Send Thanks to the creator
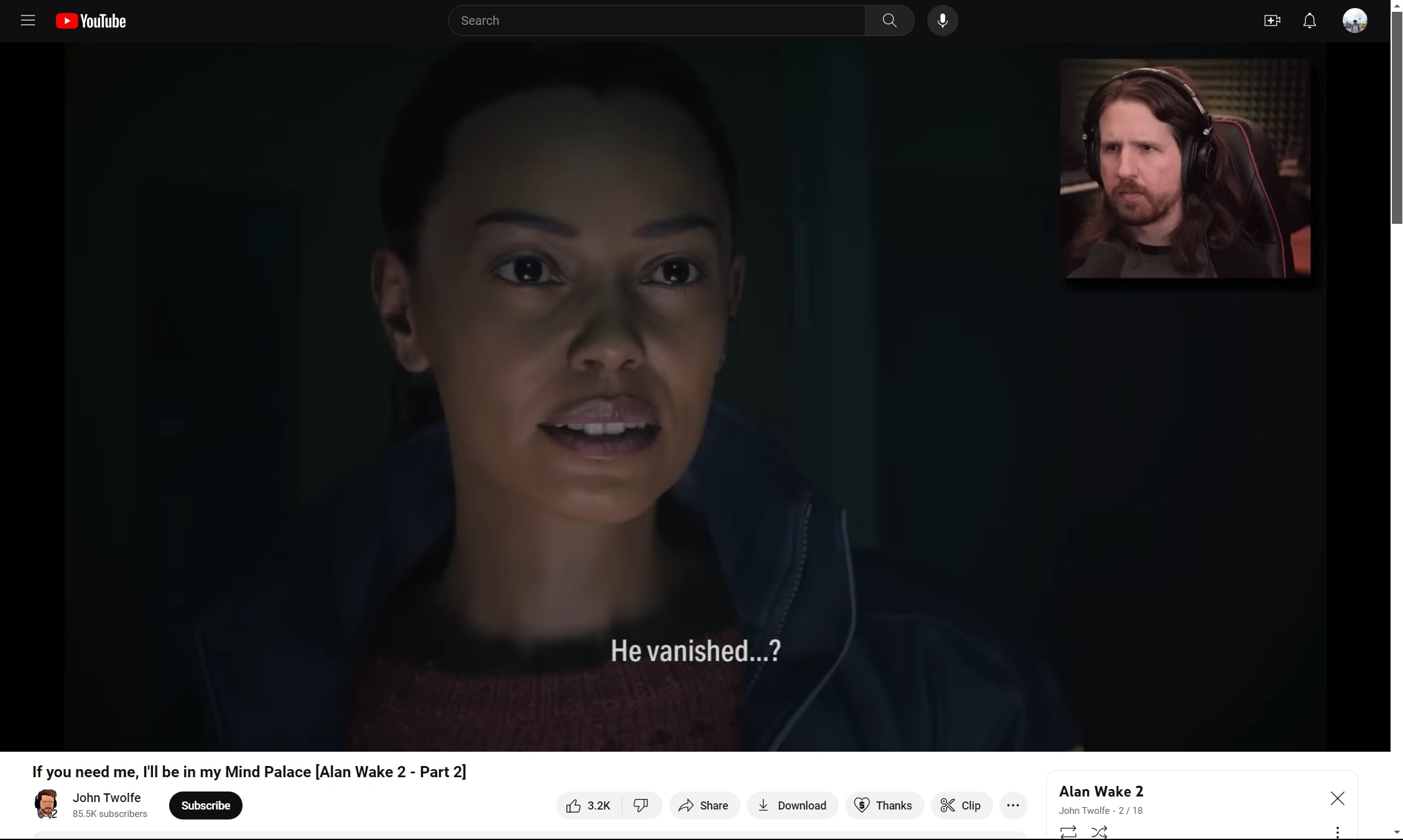The height and width of the screenshot is (840, 1403). [884, 805]
